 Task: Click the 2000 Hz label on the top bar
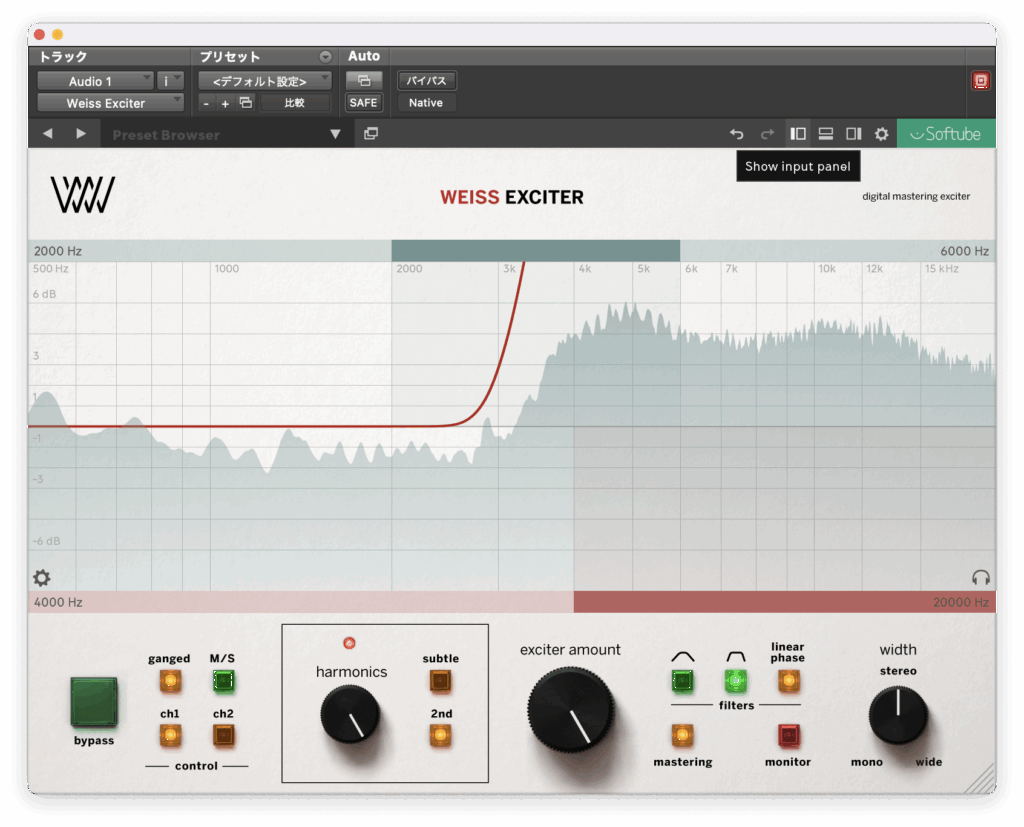pyautogui.click(x=58, y=251)
